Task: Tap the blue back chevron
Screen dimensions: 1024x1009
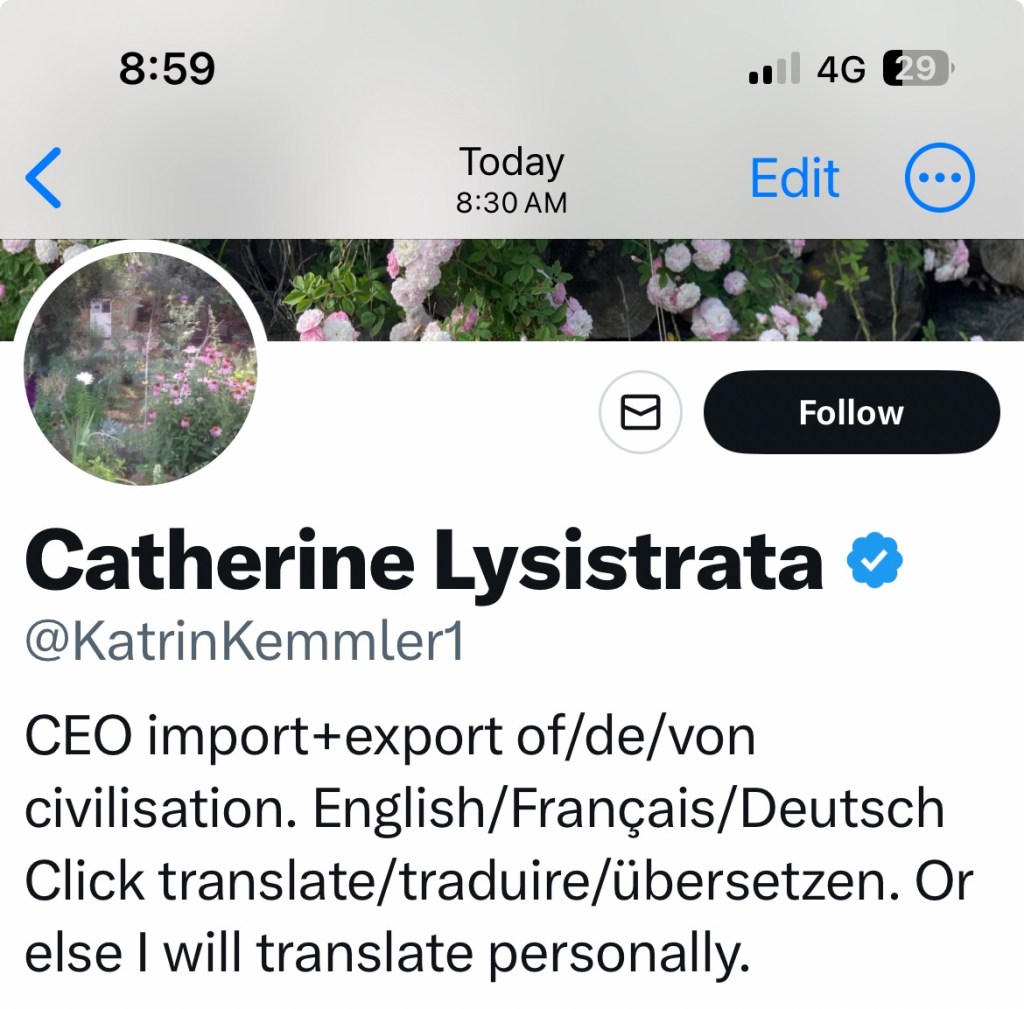Action: 45,178
